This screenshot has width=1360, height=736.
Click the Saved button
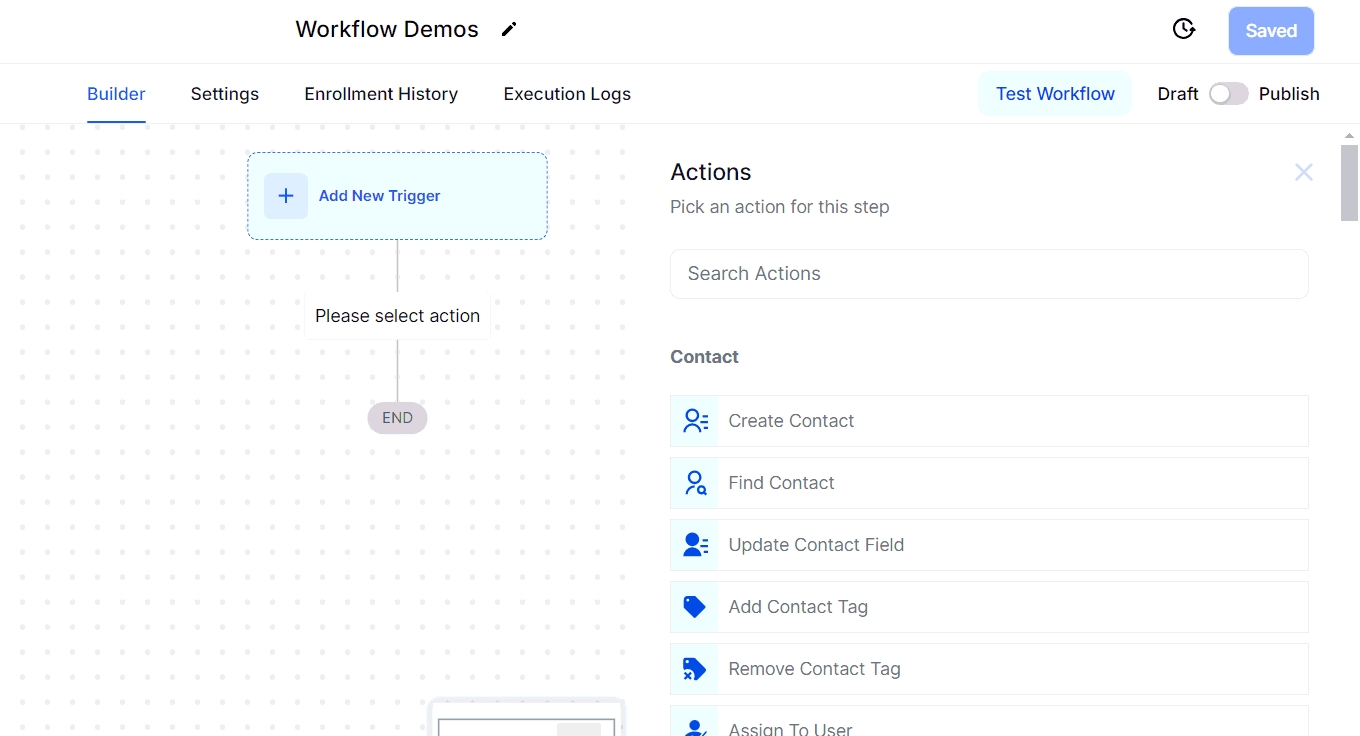click(x=1271, y=31)
